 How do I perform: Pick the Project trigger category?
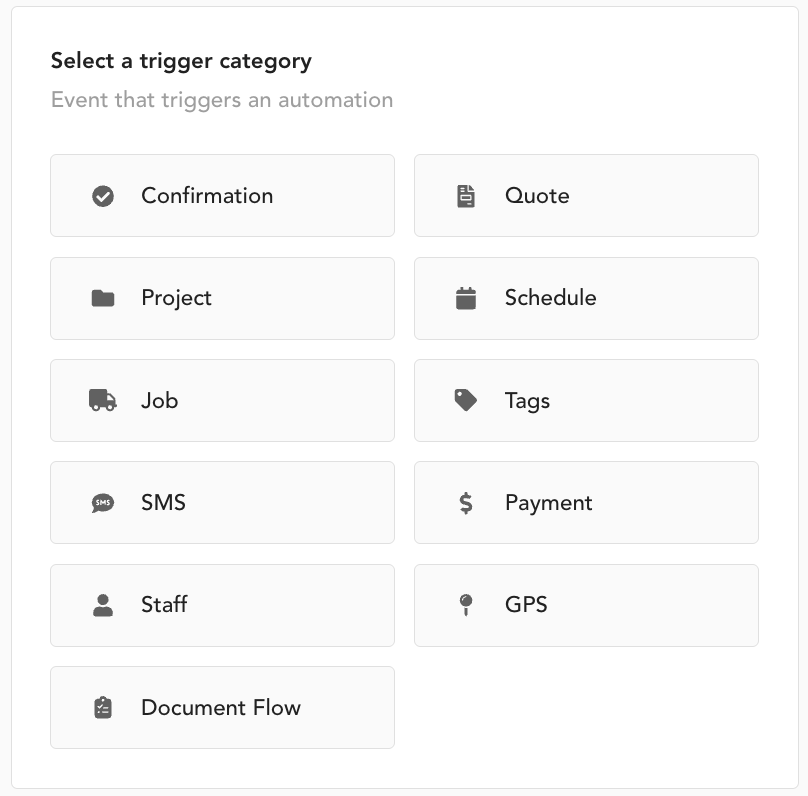(x=222, y=298)
